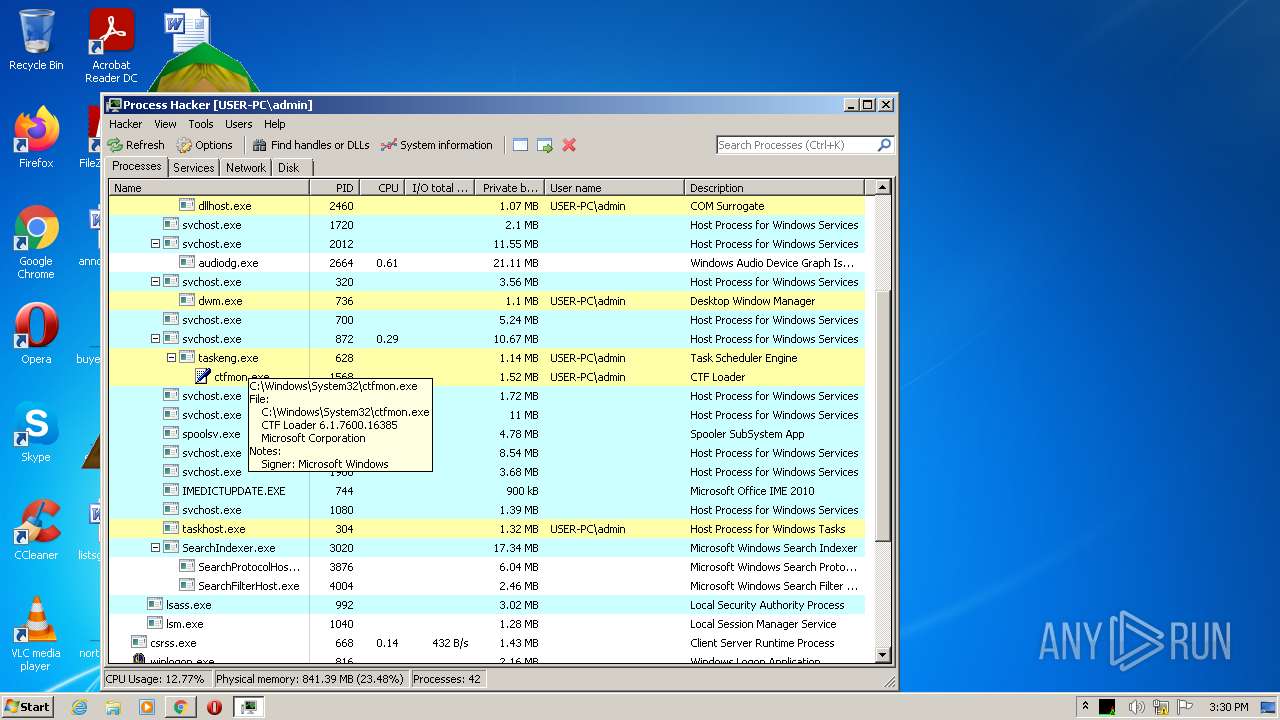The height and width of the screenshot is (720, 1280).
Task: Collapse the svchost.exe PID 2012 tree node
Action: (x=155, y=243)
